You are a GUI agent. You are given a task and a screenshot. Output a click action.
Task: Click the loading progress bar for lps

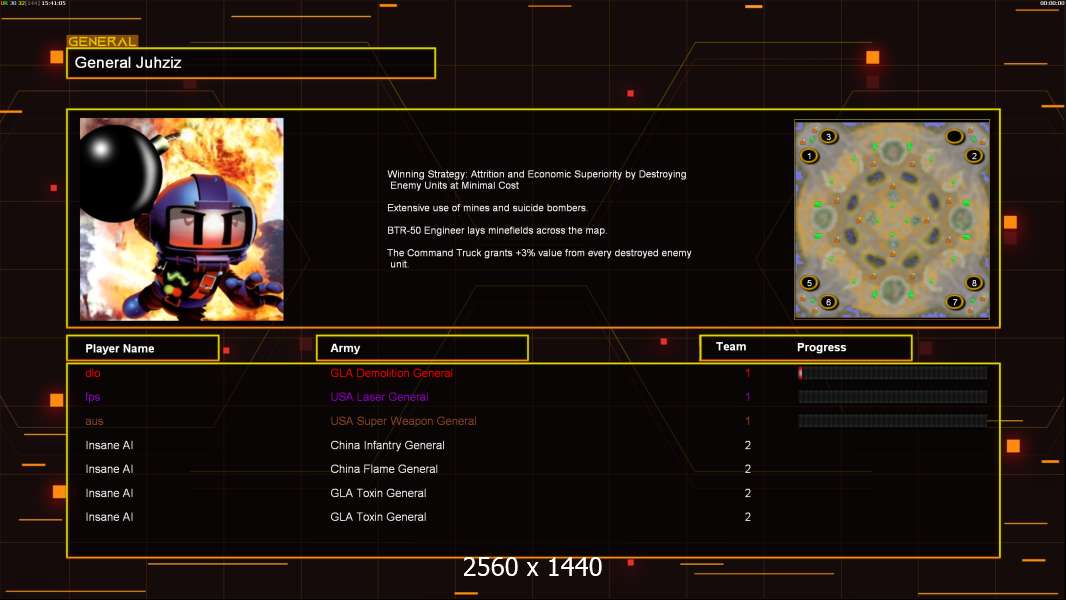pyautogui.click(x=893, y=397)
